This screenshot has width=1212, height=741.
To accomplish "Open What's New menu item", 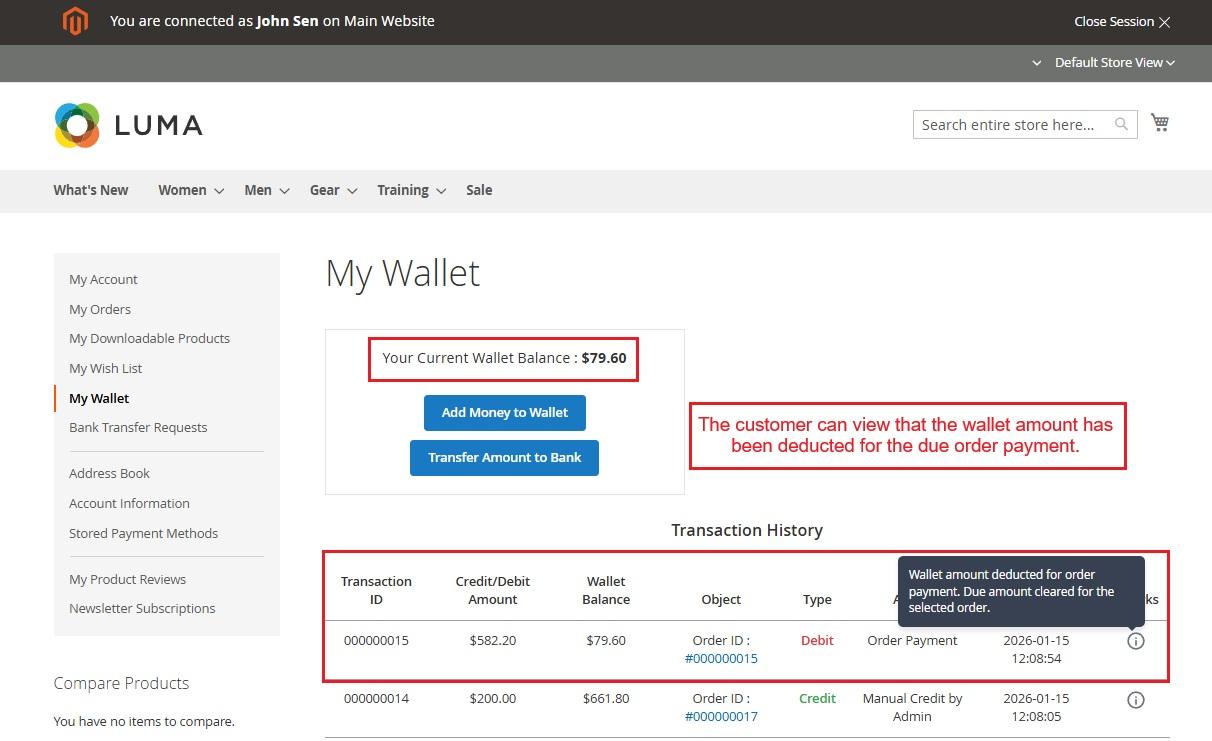I will 91,190.
